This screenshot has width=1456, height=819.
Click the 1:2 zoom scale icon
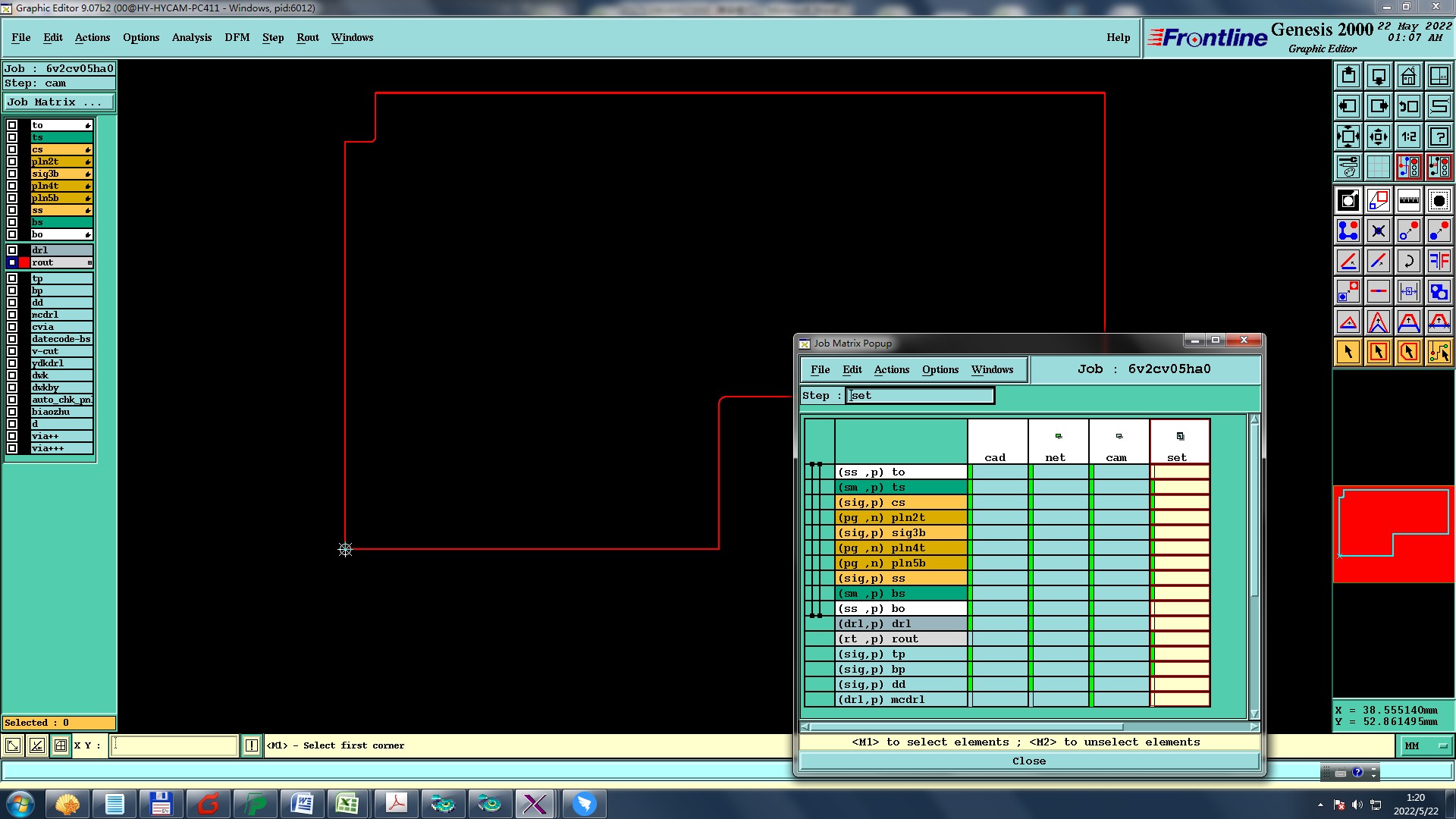point(1408,136)
